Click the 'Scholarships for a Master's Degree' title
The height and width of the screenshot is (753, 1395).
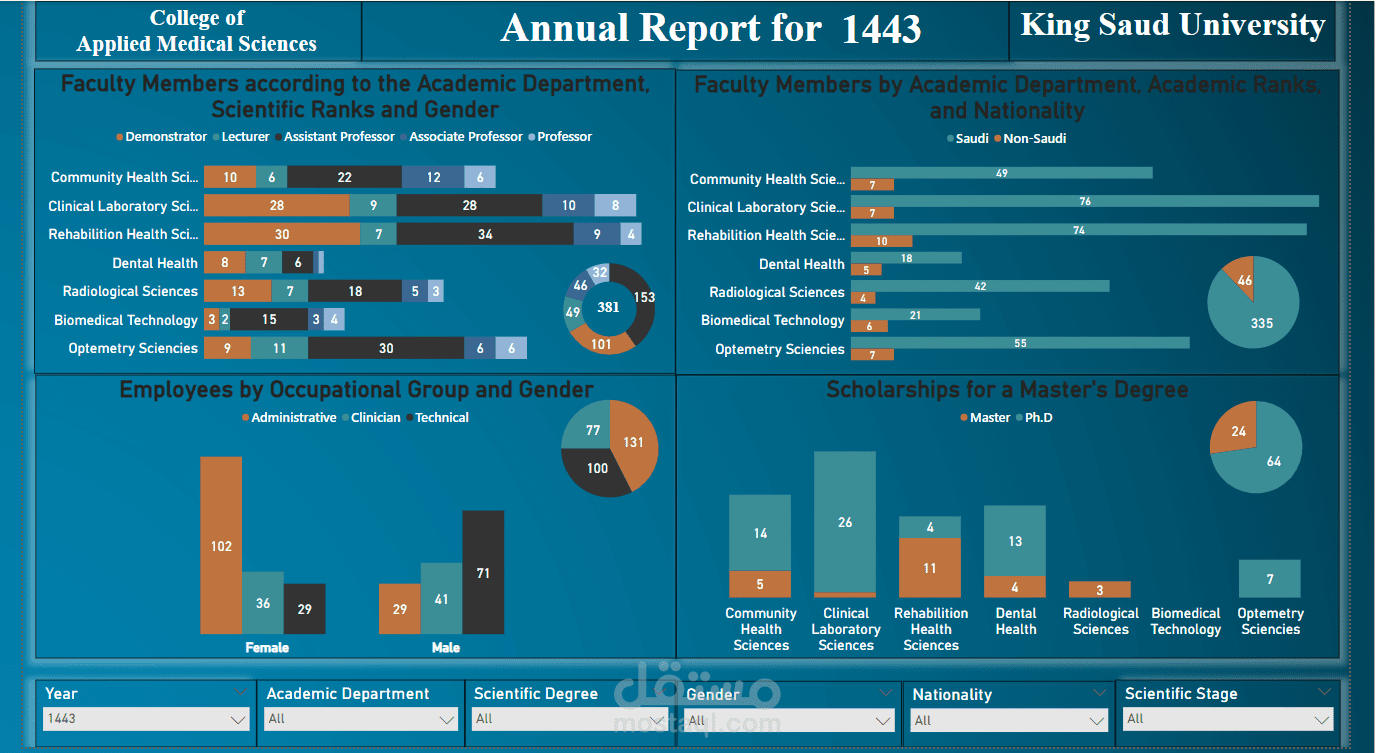point(1007,390)
